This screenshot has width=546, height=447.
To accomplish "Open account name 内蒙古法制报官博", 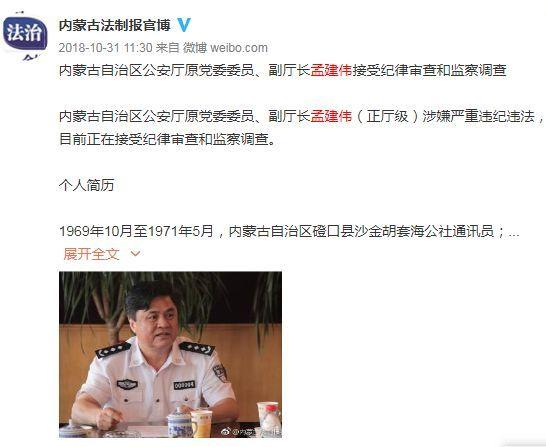I will pyautogui.click(x=115, y=25).
